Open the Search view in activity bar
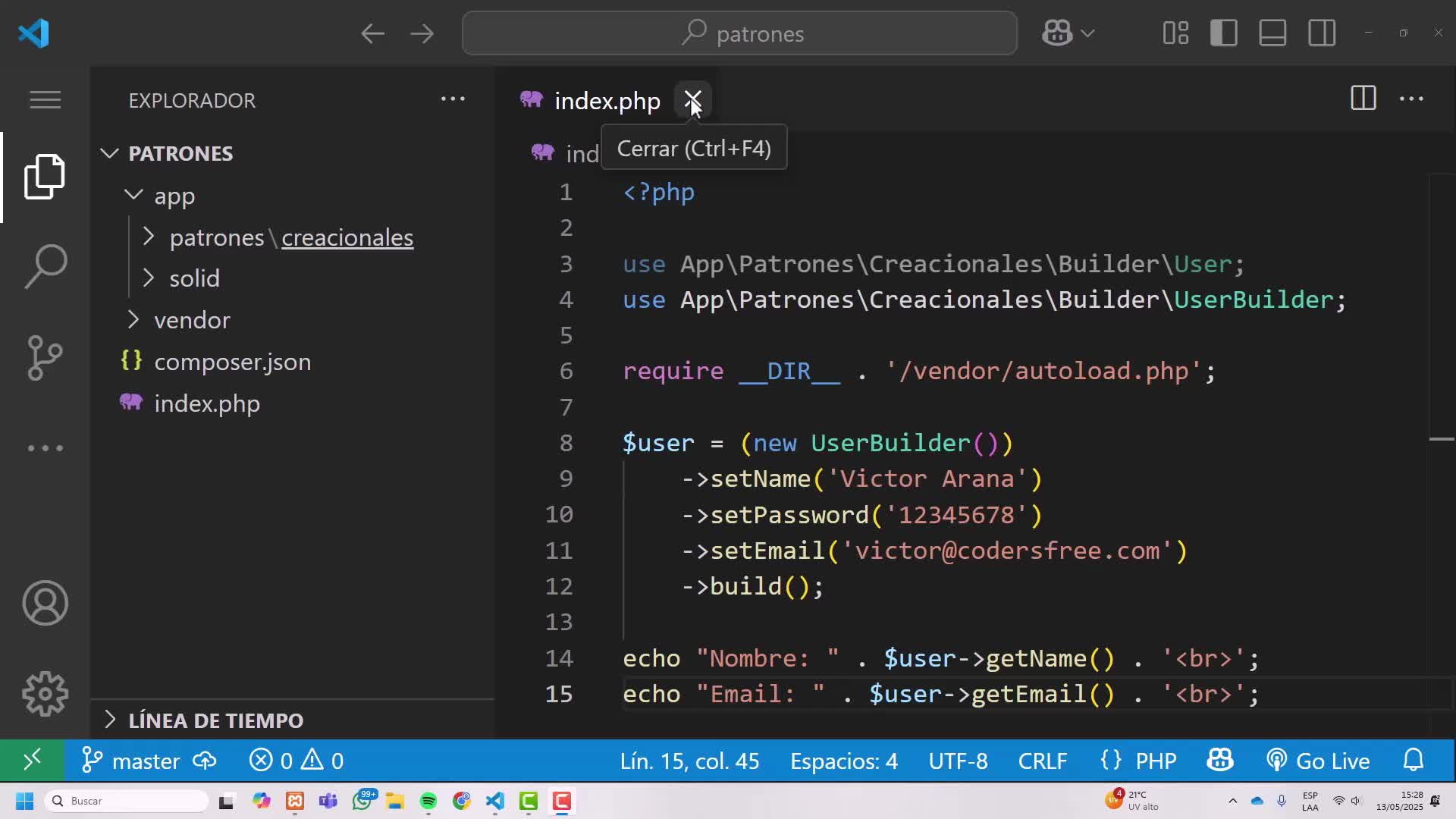1456x819 pixels. tap(45, 266)
